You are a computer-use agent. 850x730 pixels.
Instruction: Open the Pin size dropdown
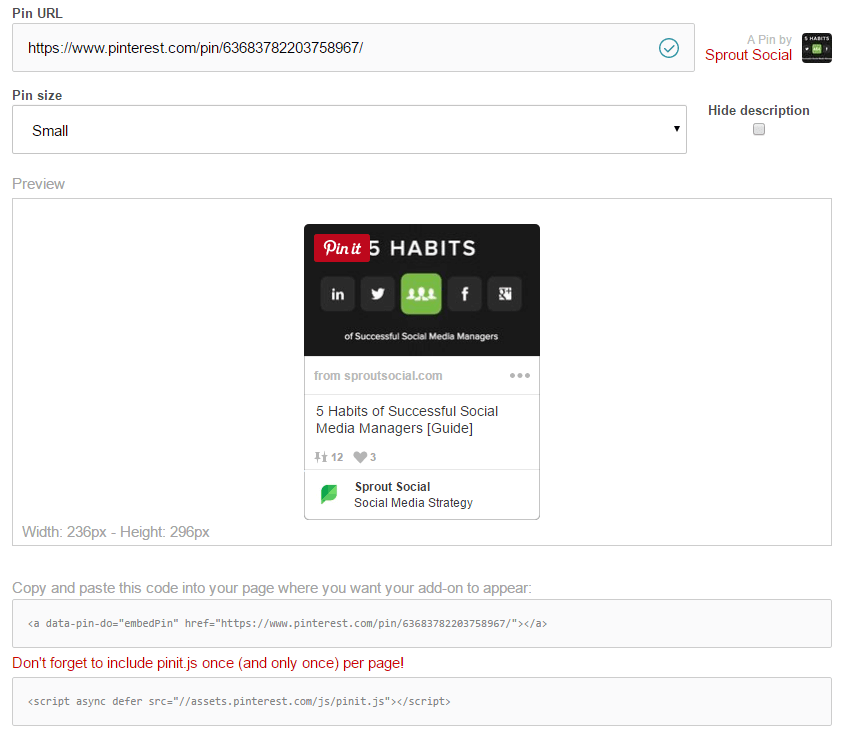click(x=350, y=130)
